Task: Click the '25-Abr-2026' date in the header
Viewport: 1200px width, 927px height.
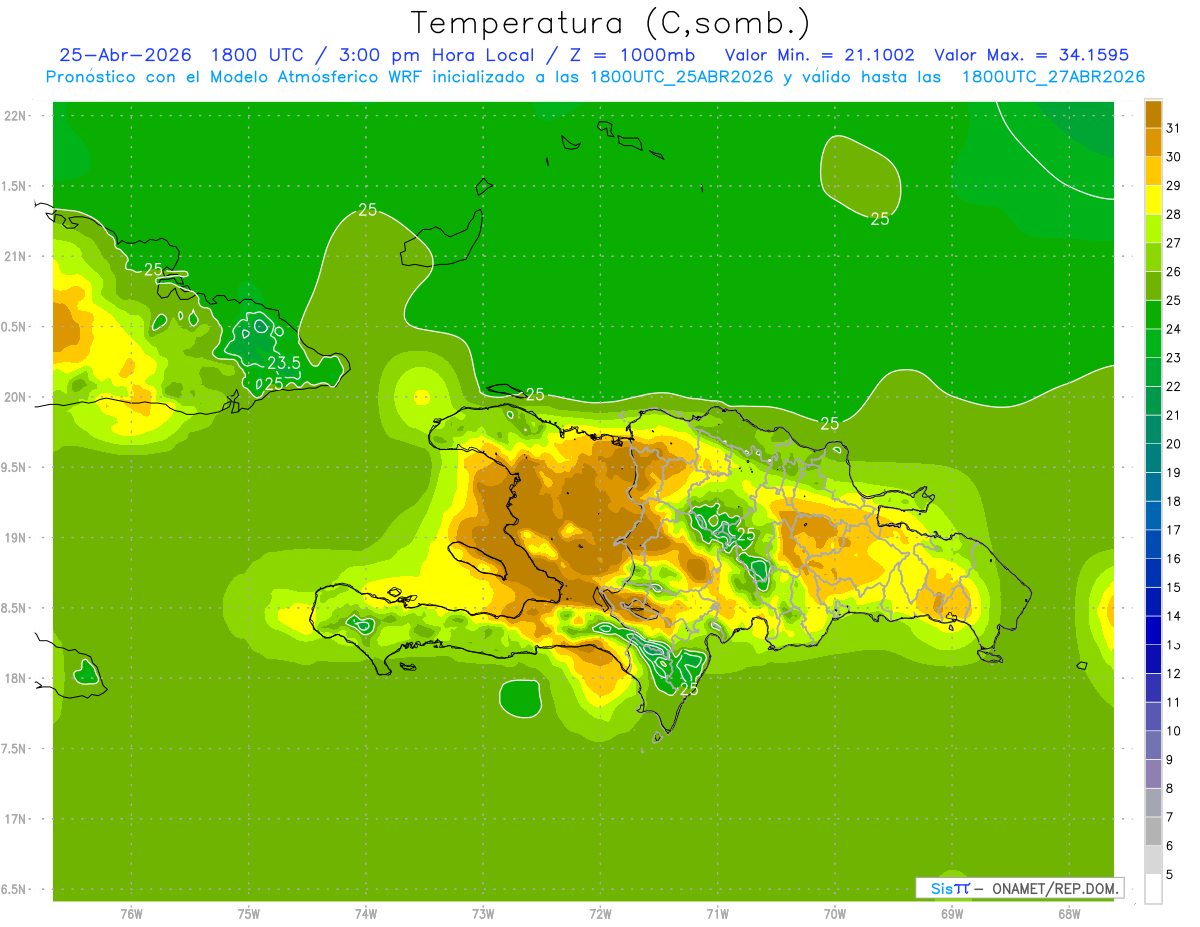Action: (x=118, y=55)
